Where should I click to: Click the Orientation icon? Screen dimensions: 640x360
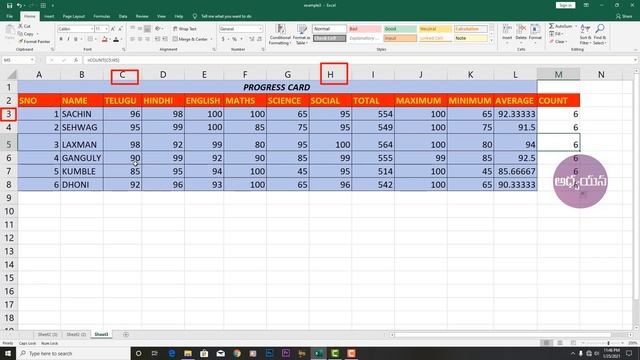158,29
